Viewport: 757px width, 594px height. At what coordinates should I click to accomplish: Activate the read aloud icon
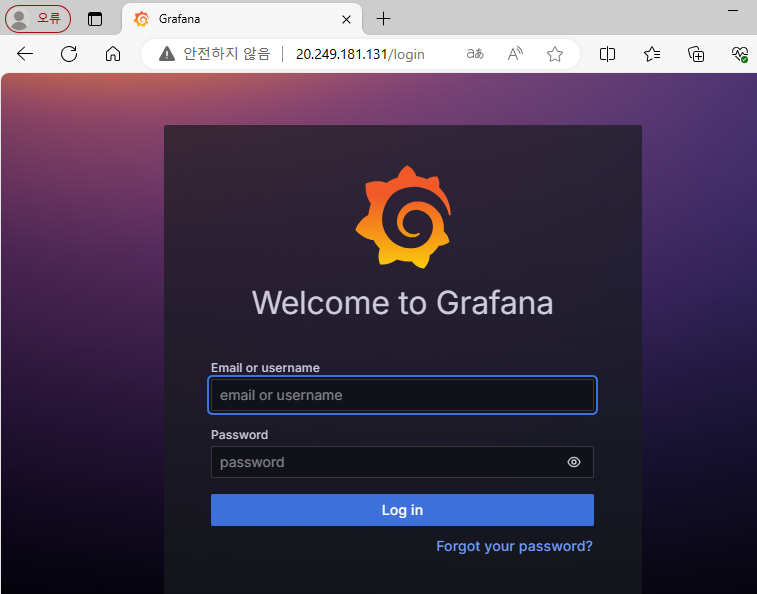point(515,54)
